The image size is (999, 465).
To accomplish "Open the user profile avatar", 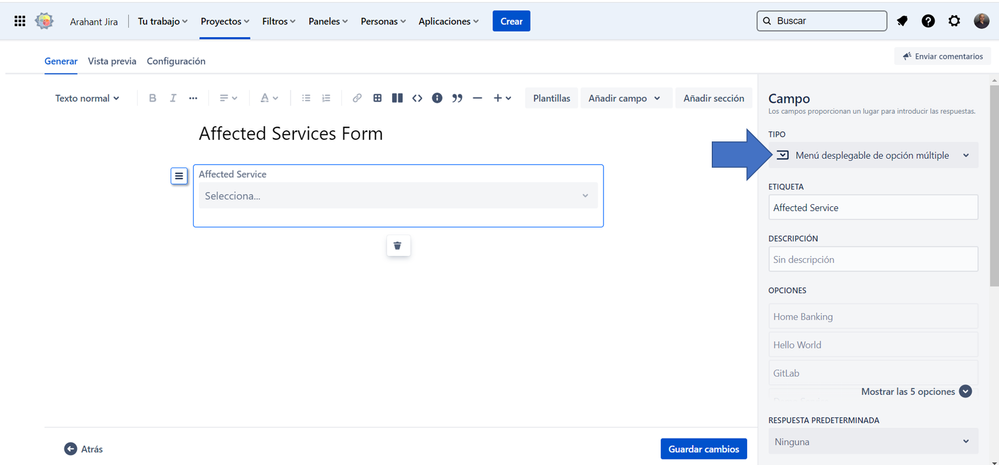I will coord(981,21).
